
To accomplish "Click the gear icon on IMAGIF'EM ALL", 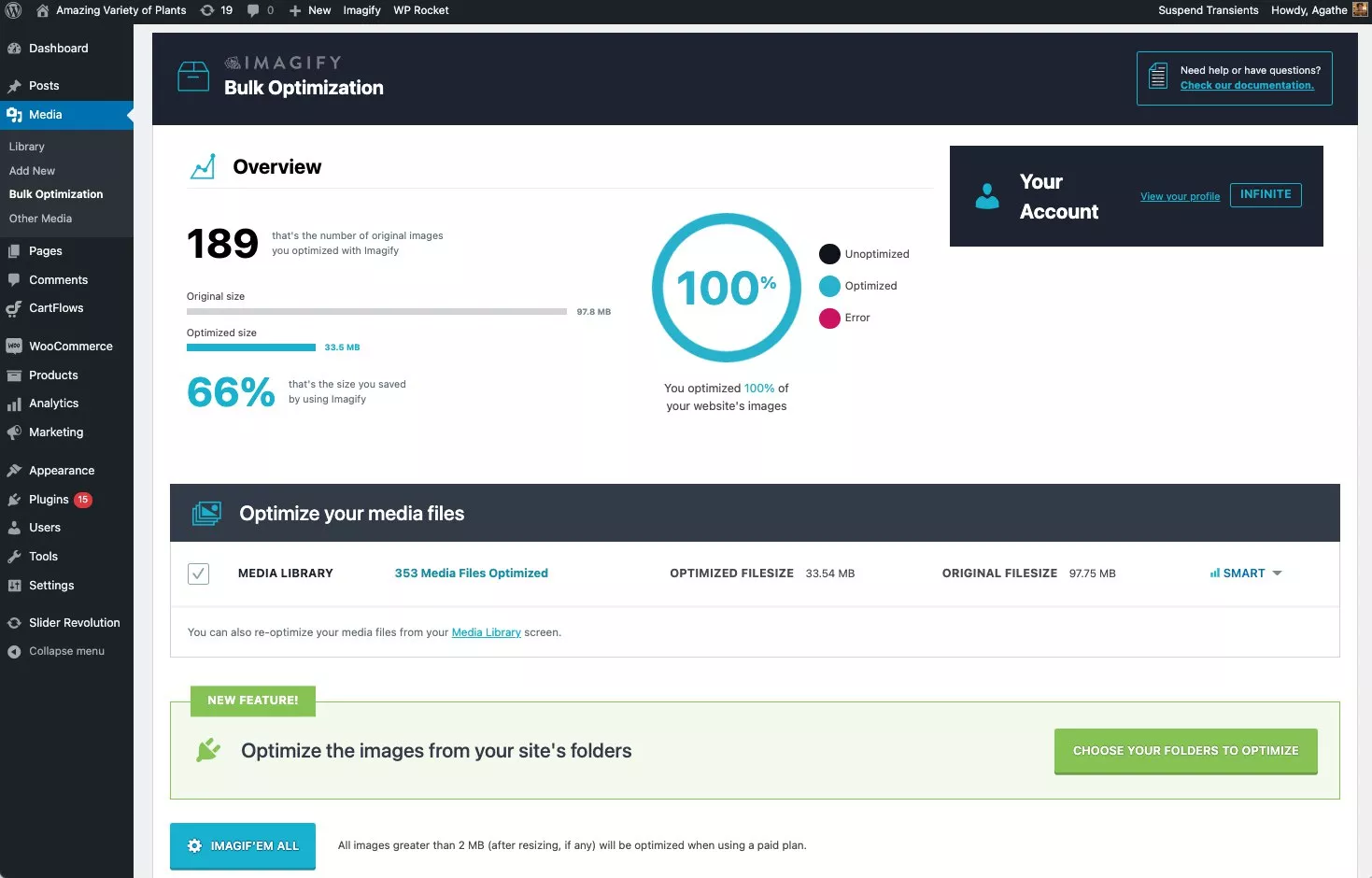I will (x=193, y=845).
